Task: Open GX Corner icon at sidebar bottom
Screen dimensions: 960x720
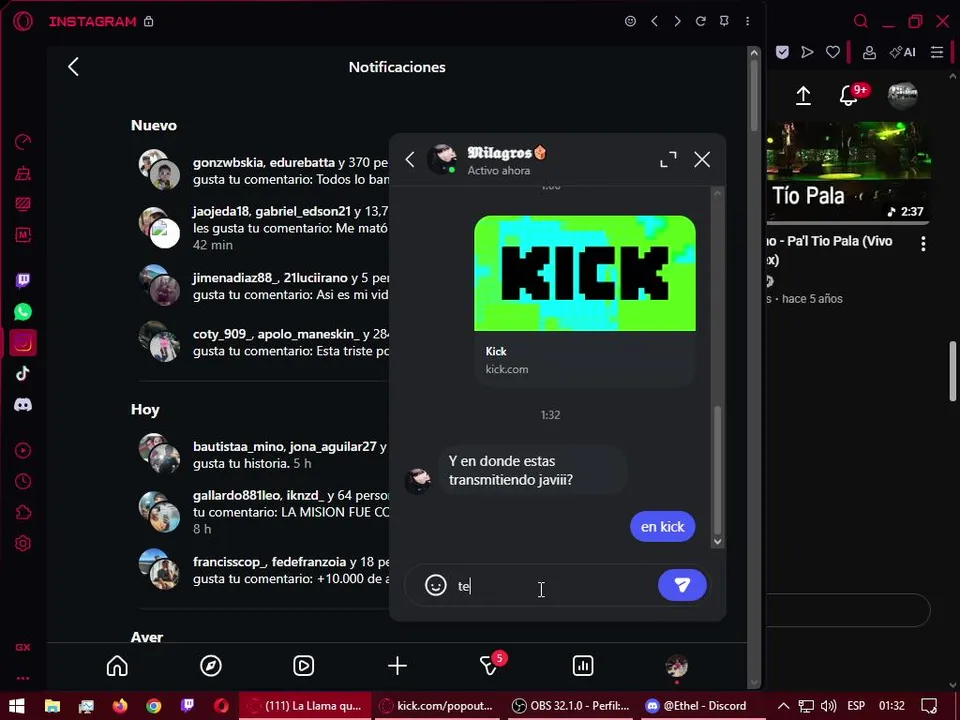Action: [x=23, y=647]
